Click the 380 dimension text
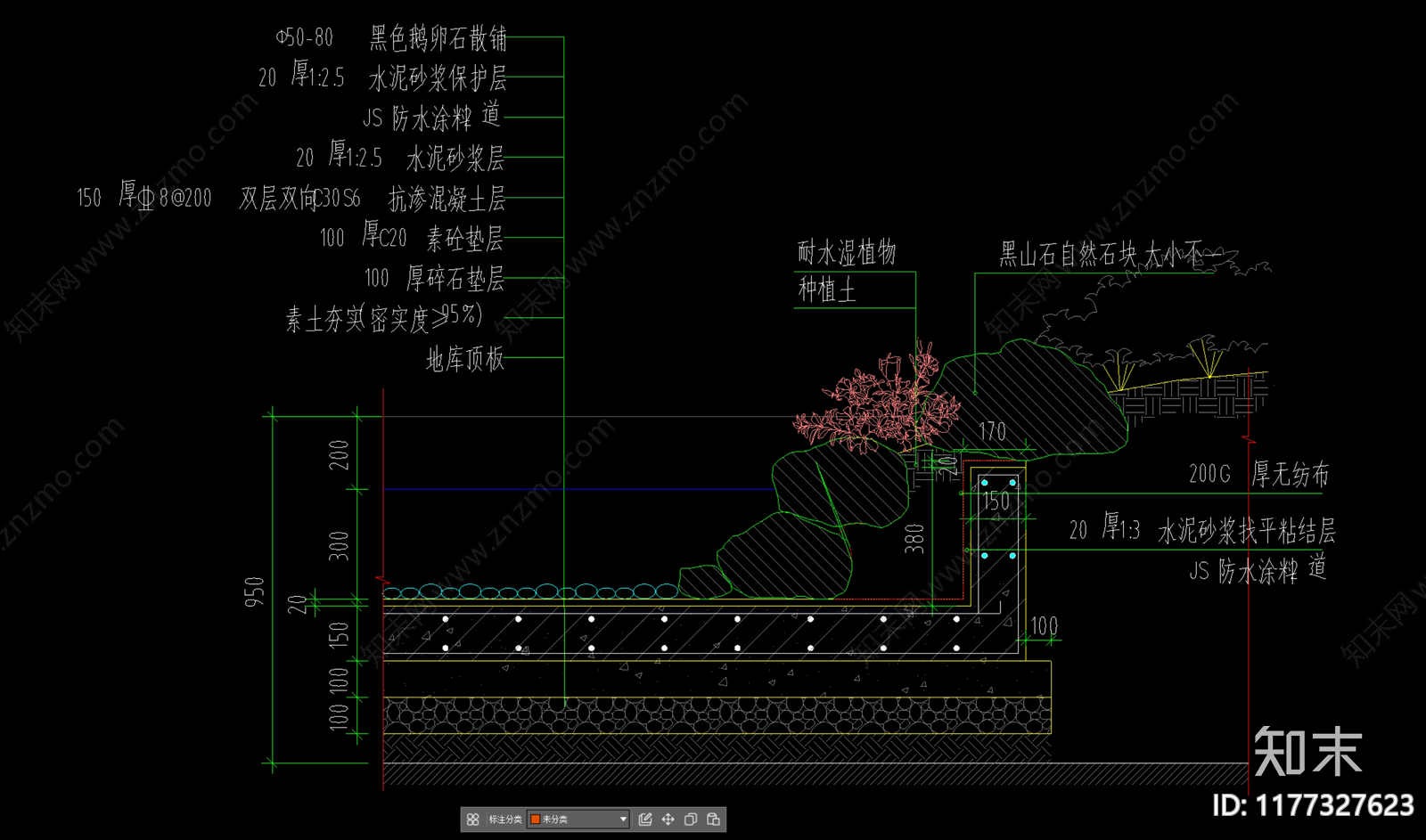The height and width of the screenshot is (840, 1426). click(x=914, y=538)
